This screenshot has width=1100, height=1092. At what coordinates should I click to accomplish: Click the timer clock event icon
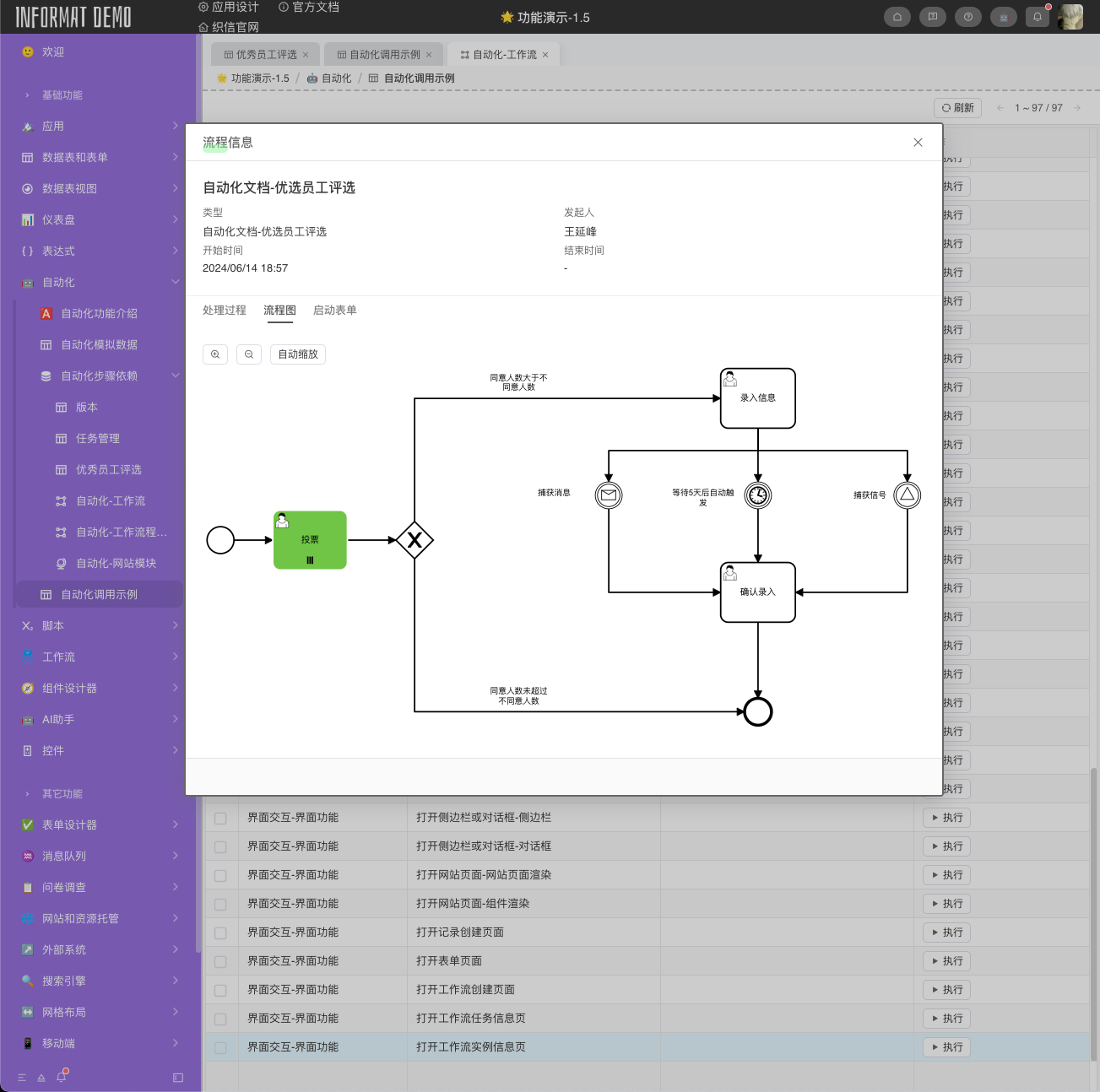(758, 495)
